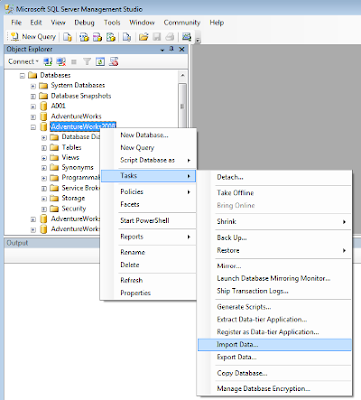
Task: Expand the AdventureWorks database node
Action: point(33,117)
